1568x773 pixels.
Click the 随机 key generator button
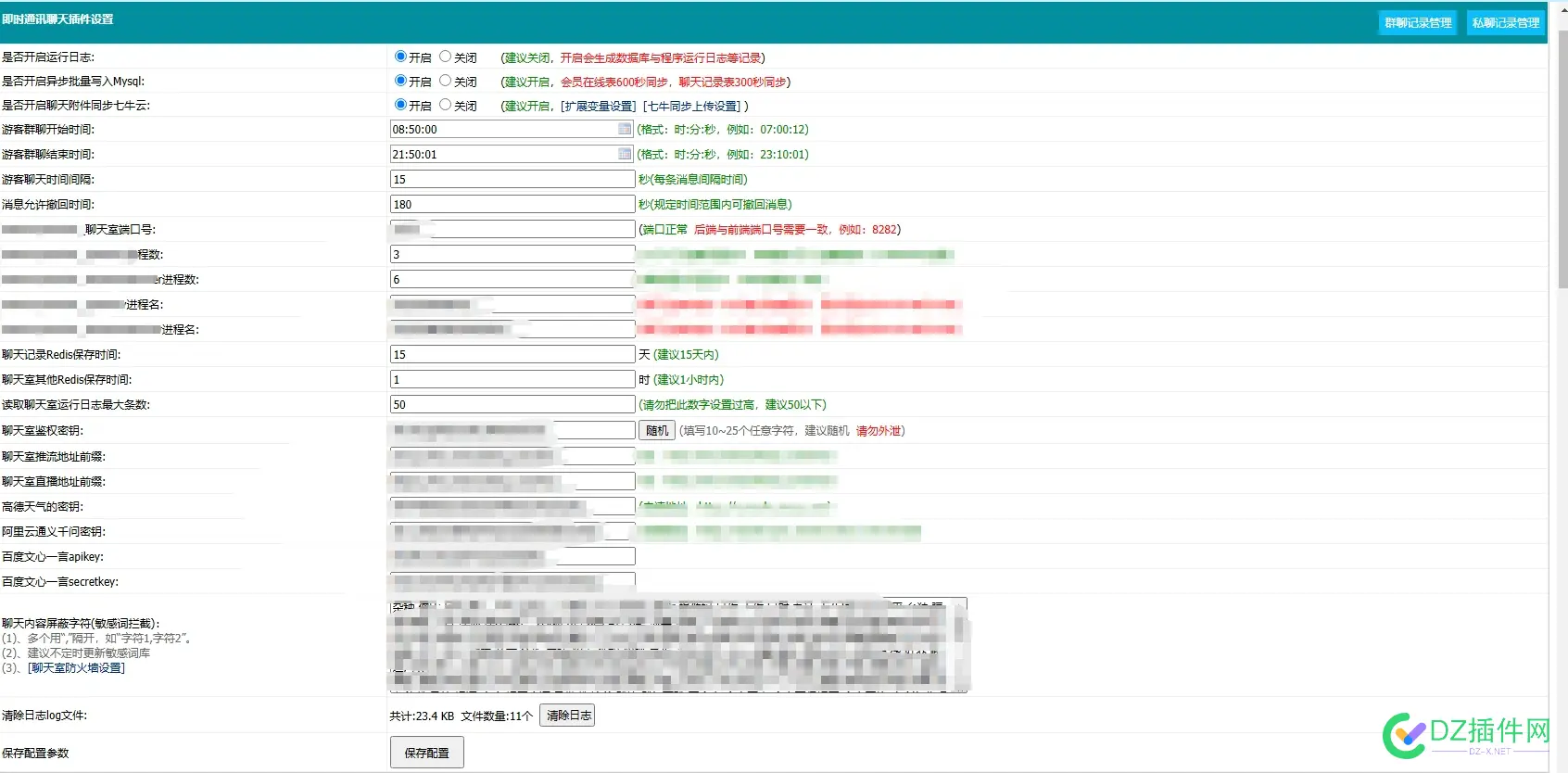point(657,431)
